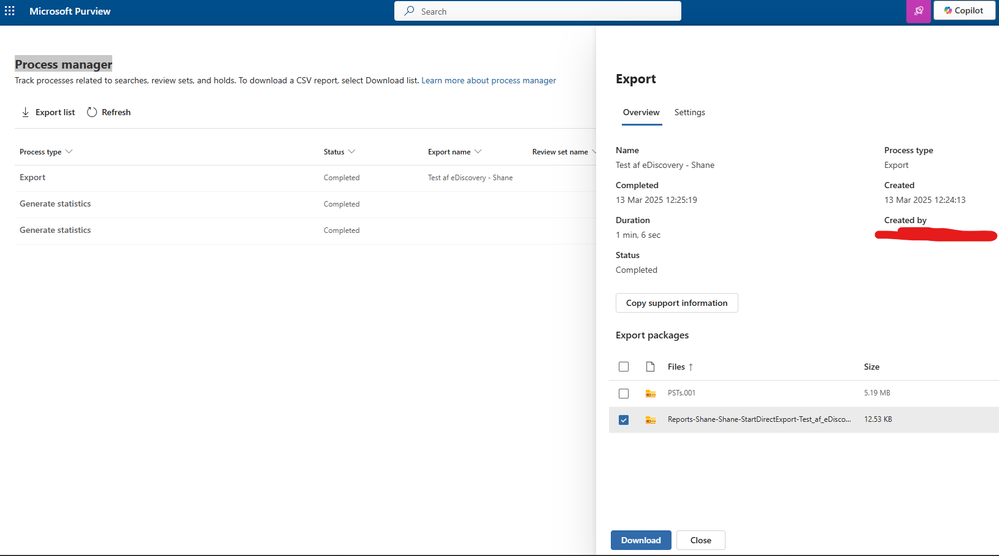Viewport: 999px width, 556px height.
Task: Switch to the Settings tab
Action: [689, 112]
